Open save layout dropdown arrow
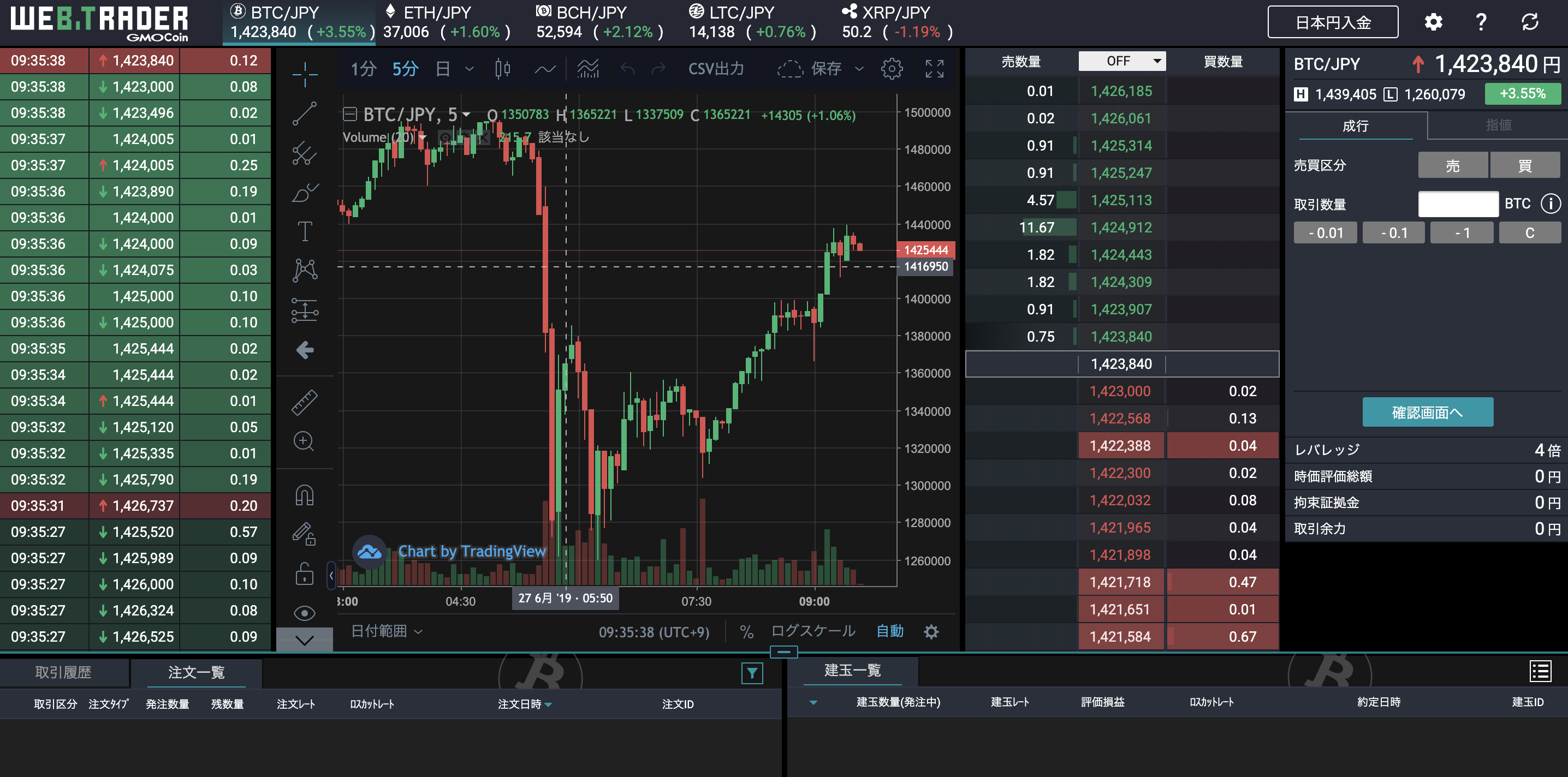The image size is (1568, 777). click(859, 69)
